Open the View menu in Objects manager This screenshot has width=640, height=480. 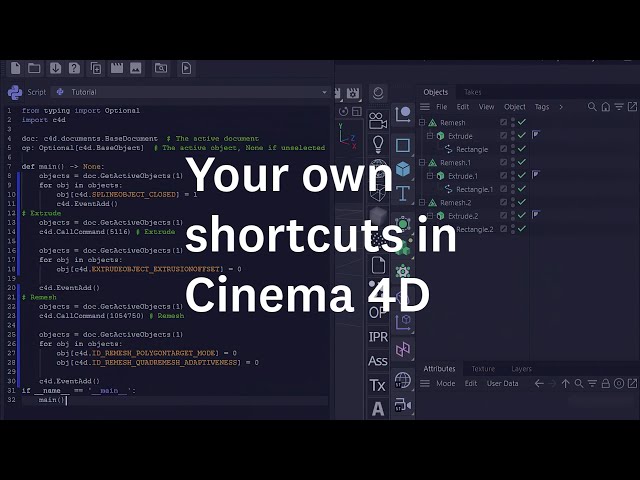point(487,107)
